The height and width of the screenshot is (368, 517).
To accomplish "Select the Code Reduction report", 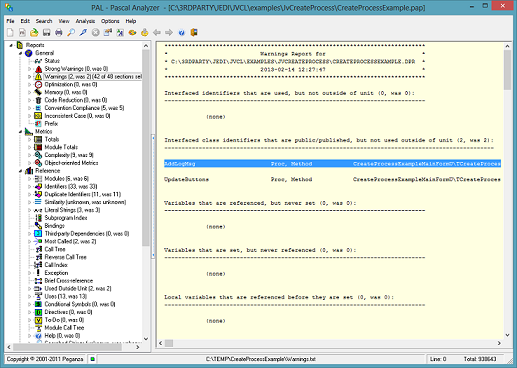I will point(76,100).
